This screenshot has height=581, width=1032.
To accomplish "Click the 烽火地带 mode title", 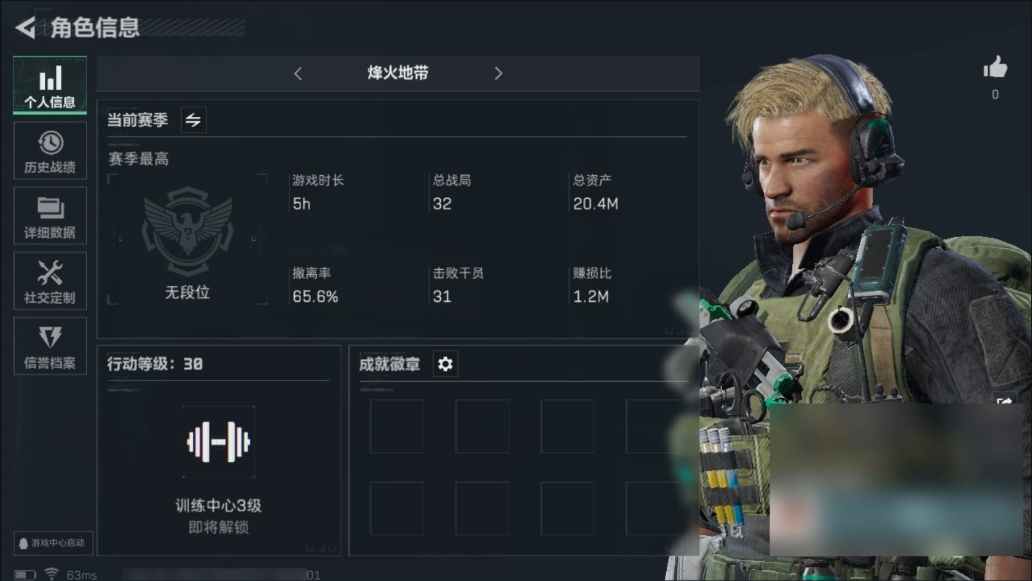I will (398, 73).
